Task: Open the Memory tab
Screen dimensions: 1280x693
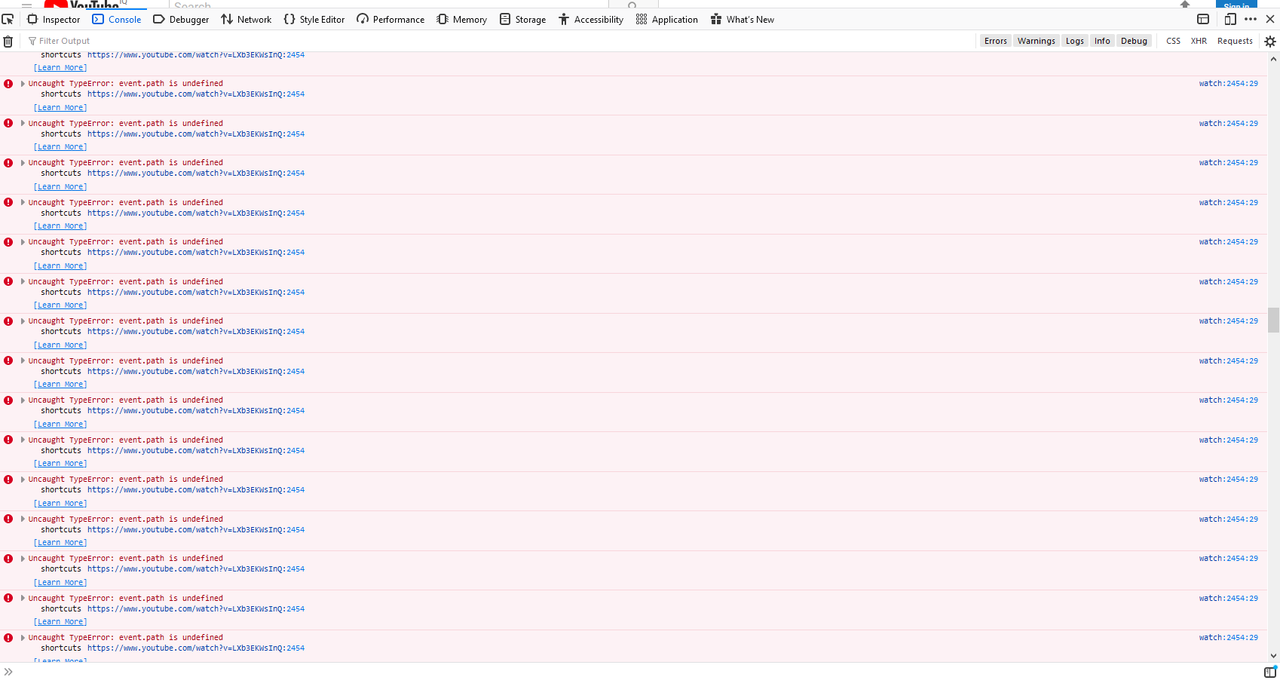Action: [462, 19]
